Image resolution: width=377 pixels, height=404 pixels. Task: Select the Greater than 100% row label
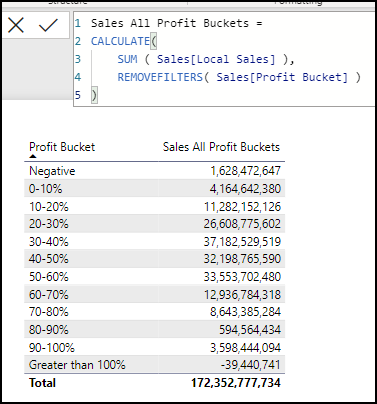[x=77, y=365]
